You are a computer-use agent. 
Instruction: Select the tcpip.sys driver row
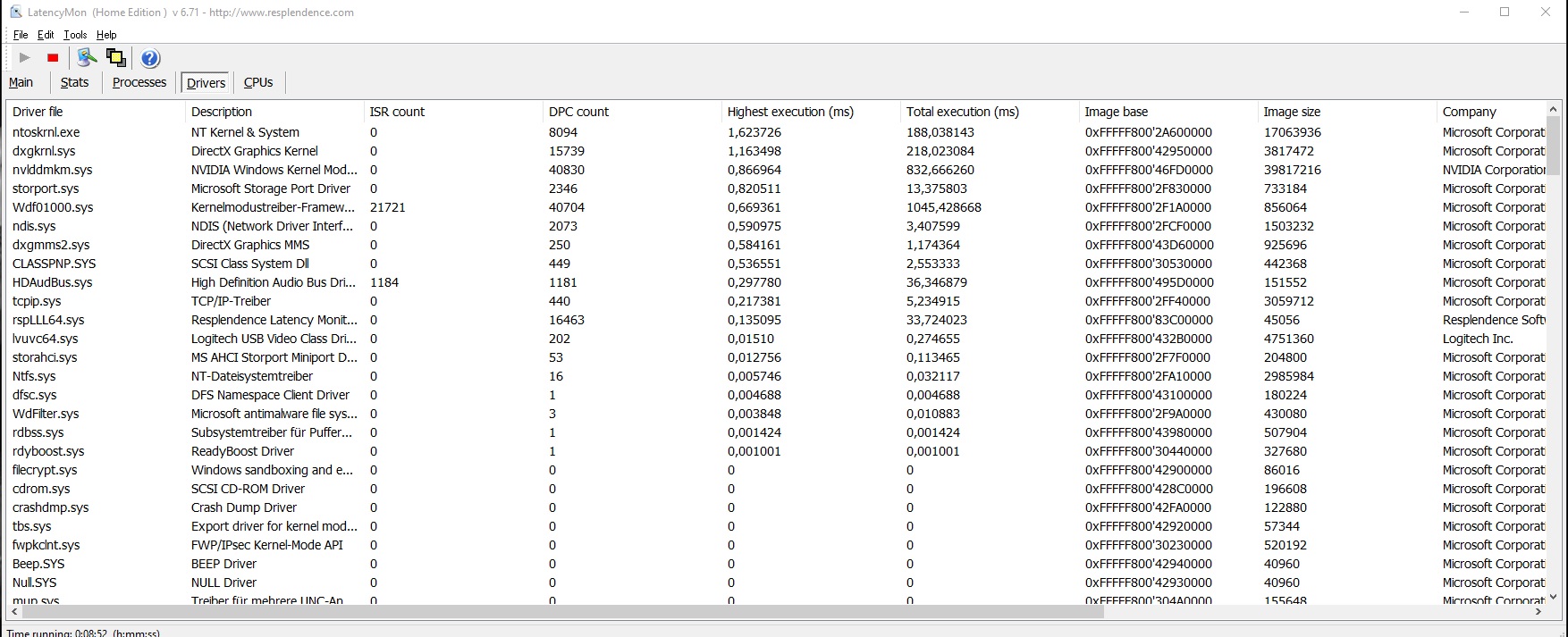777,301
